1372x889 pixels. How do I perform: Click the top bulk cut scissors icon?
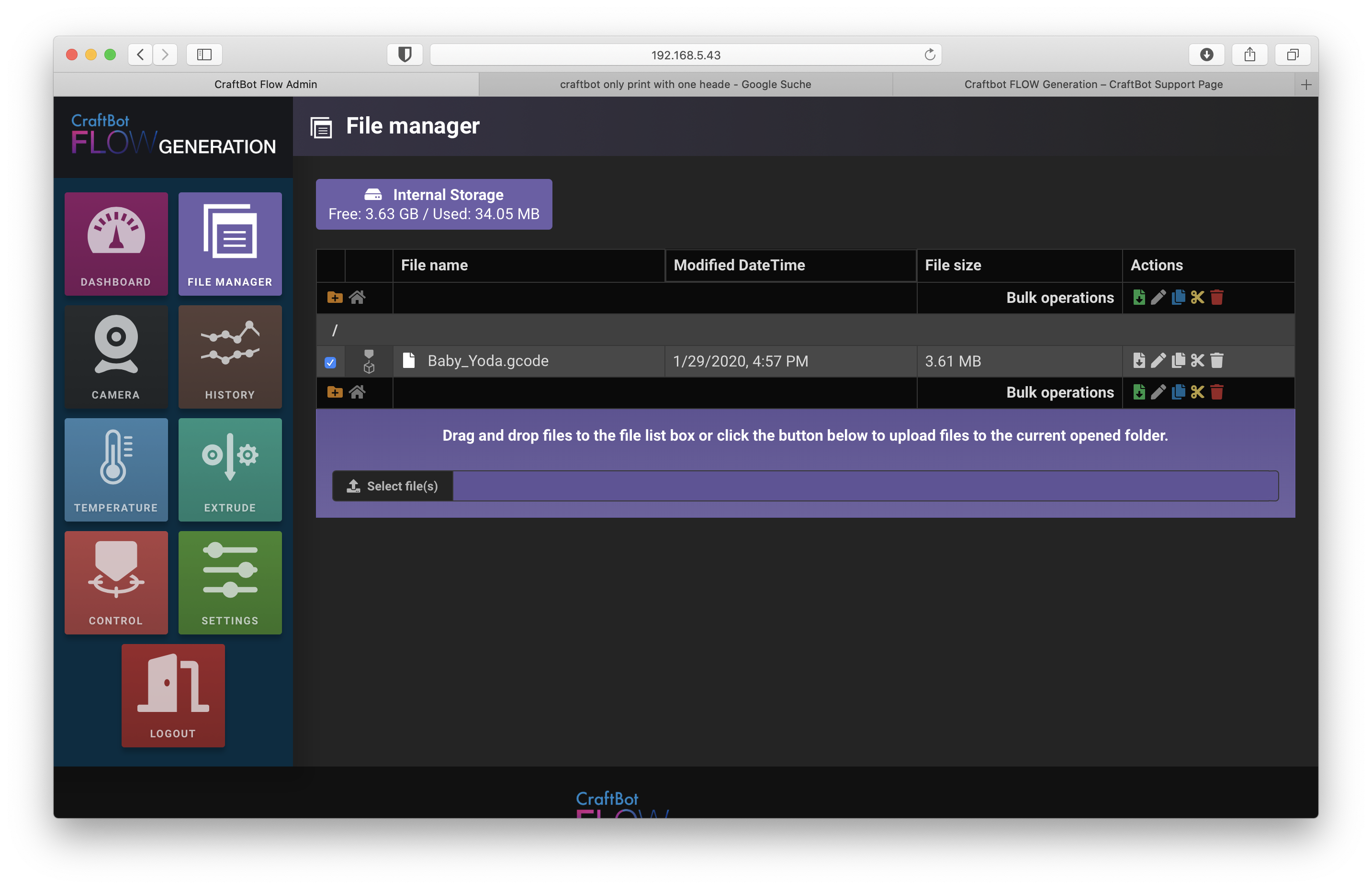click(x=1198, y=297)
